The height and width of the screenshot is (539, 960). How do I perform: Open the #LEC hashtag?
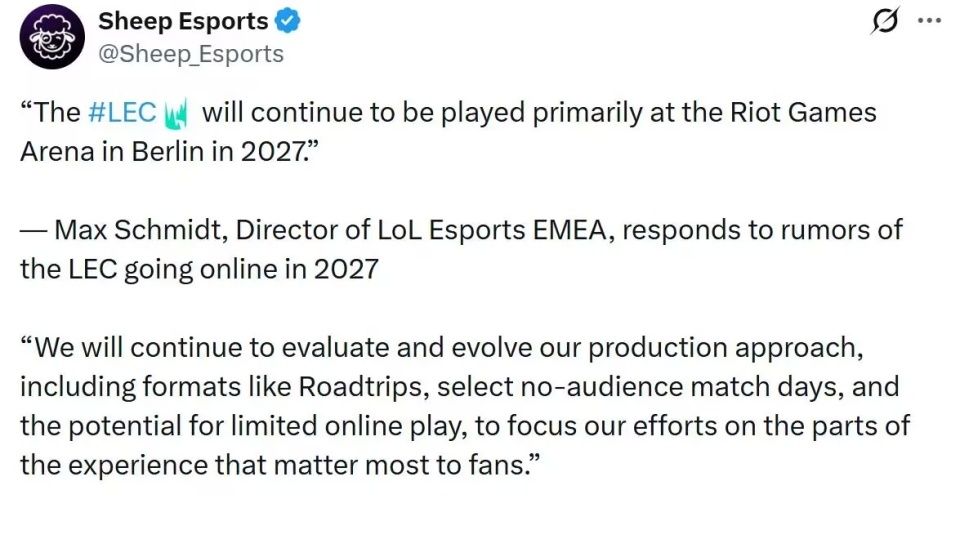click(x=122, y=112)
